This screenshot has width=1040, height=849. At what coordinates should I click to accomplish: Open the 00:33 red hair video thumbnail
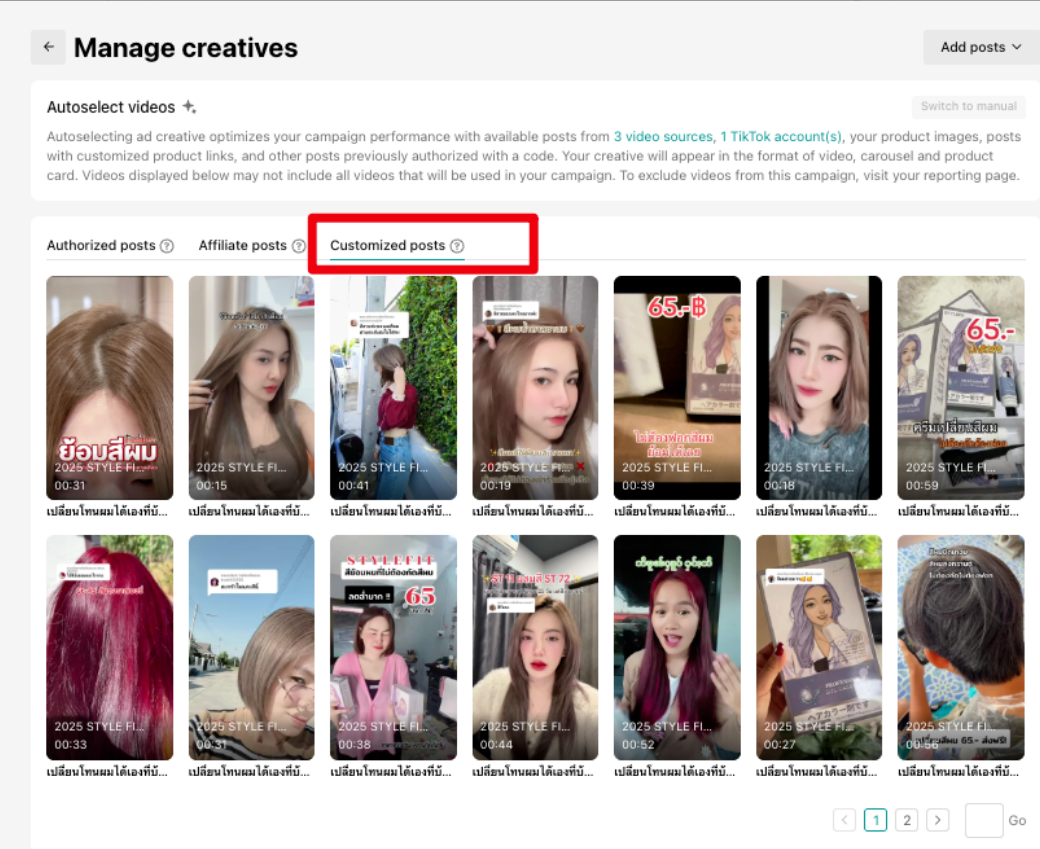[x=110, y=646]
